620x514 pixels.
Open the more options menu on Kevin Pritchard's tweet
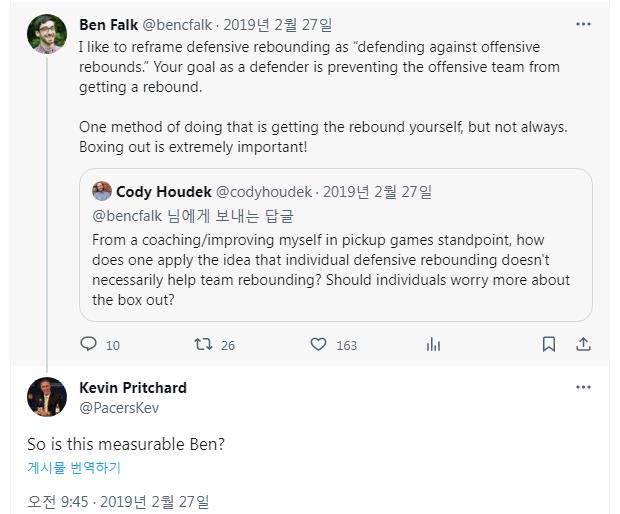[x=583, y=387]
